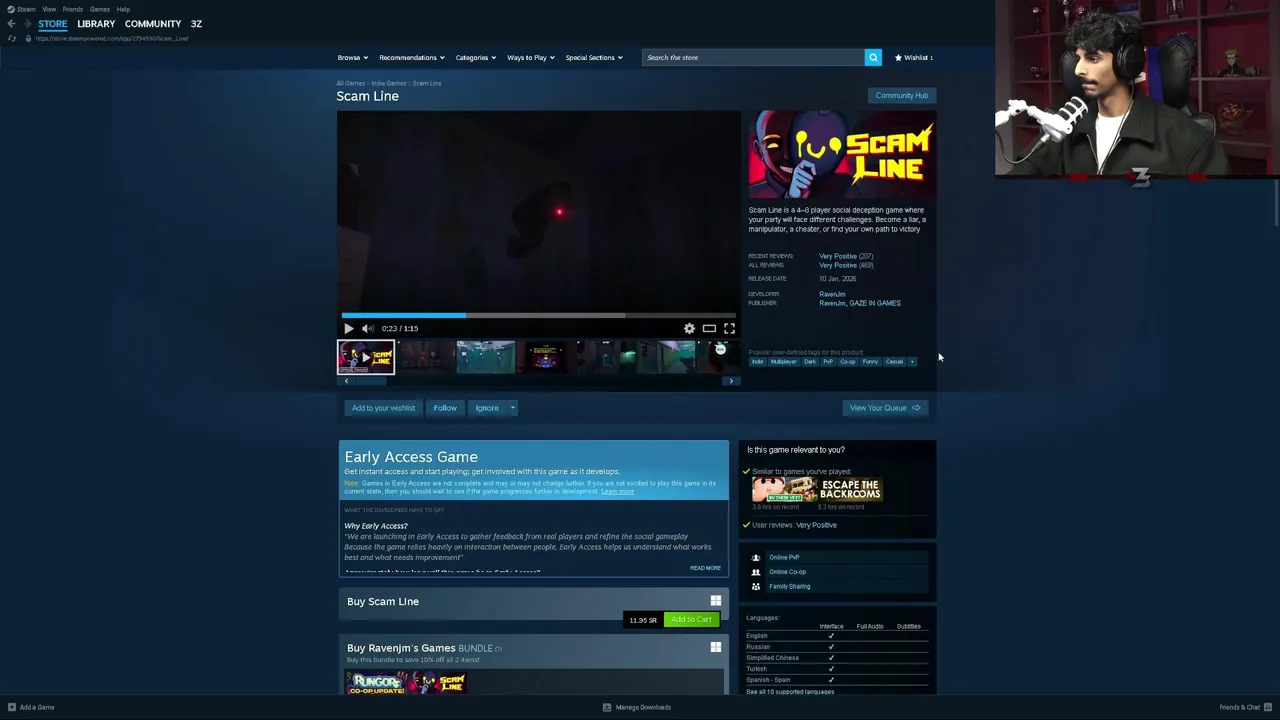Open All Games breadcrumb link
Viewport: 1280px width, 720px height.
point(350,83)
